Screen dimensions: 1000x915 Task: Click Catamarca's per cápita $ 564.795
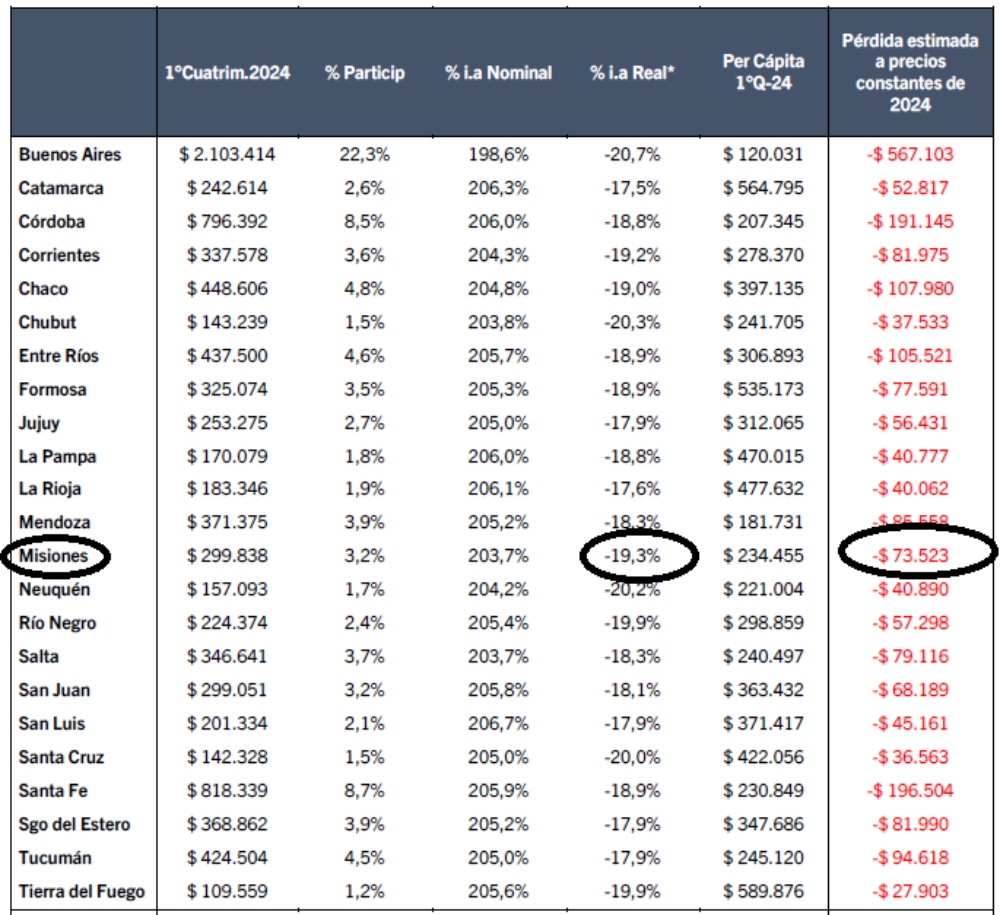point(763,188)
